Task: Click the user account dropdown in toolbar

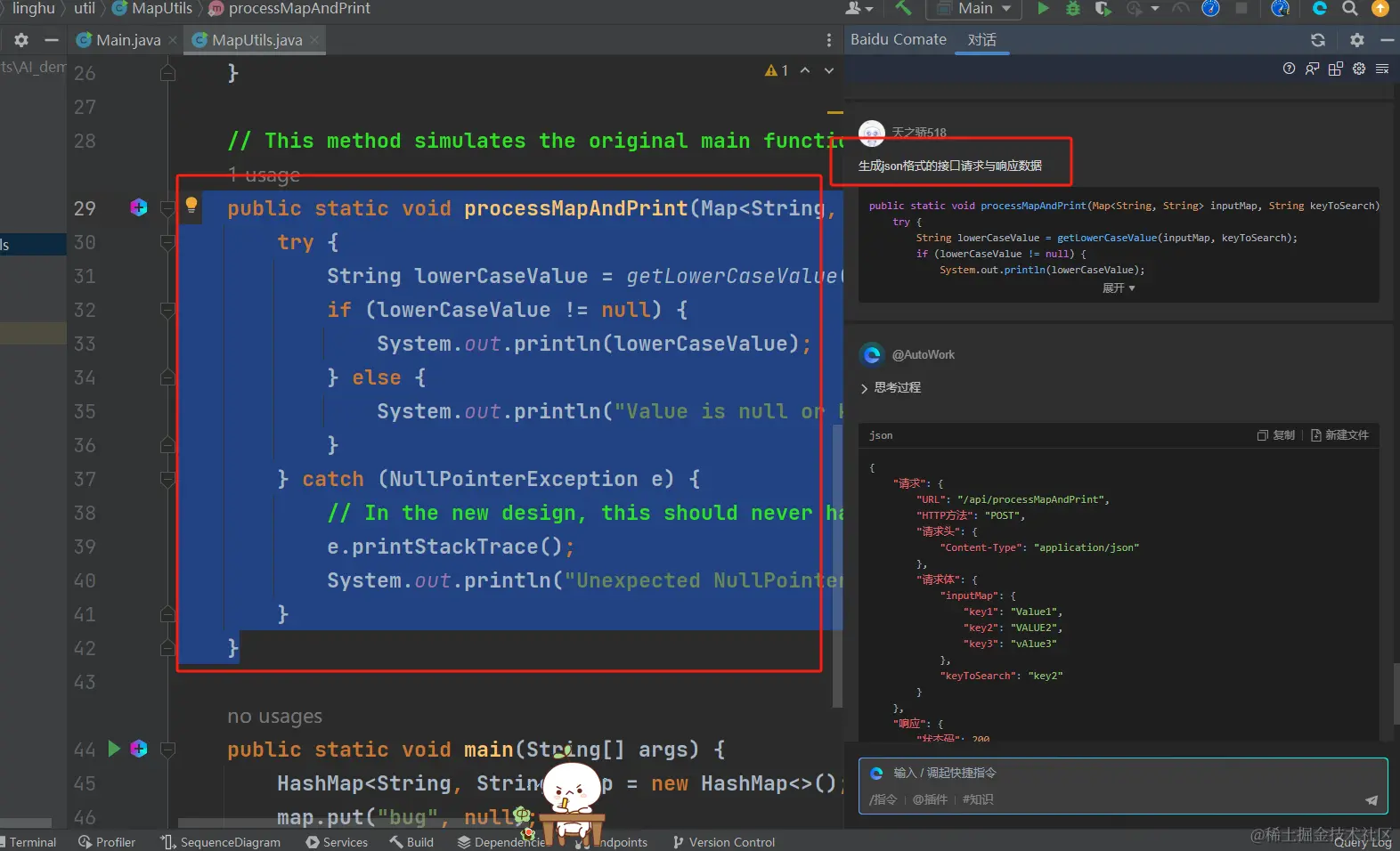Action: coord(859,8)
